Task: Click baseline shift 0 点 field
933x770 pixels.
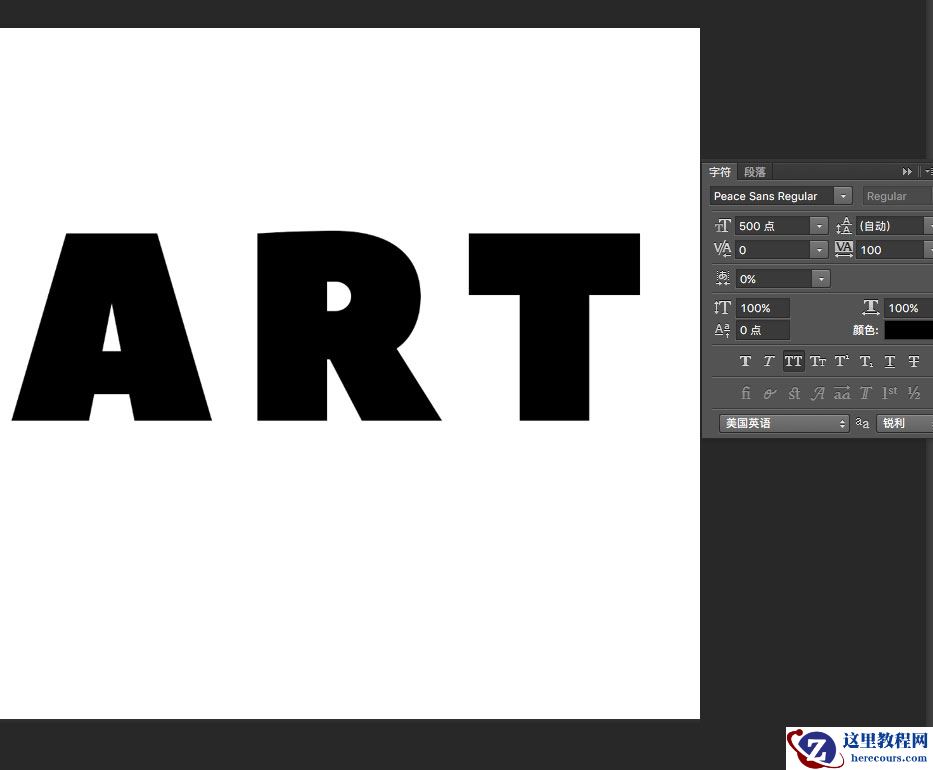Action: (763, 330)
